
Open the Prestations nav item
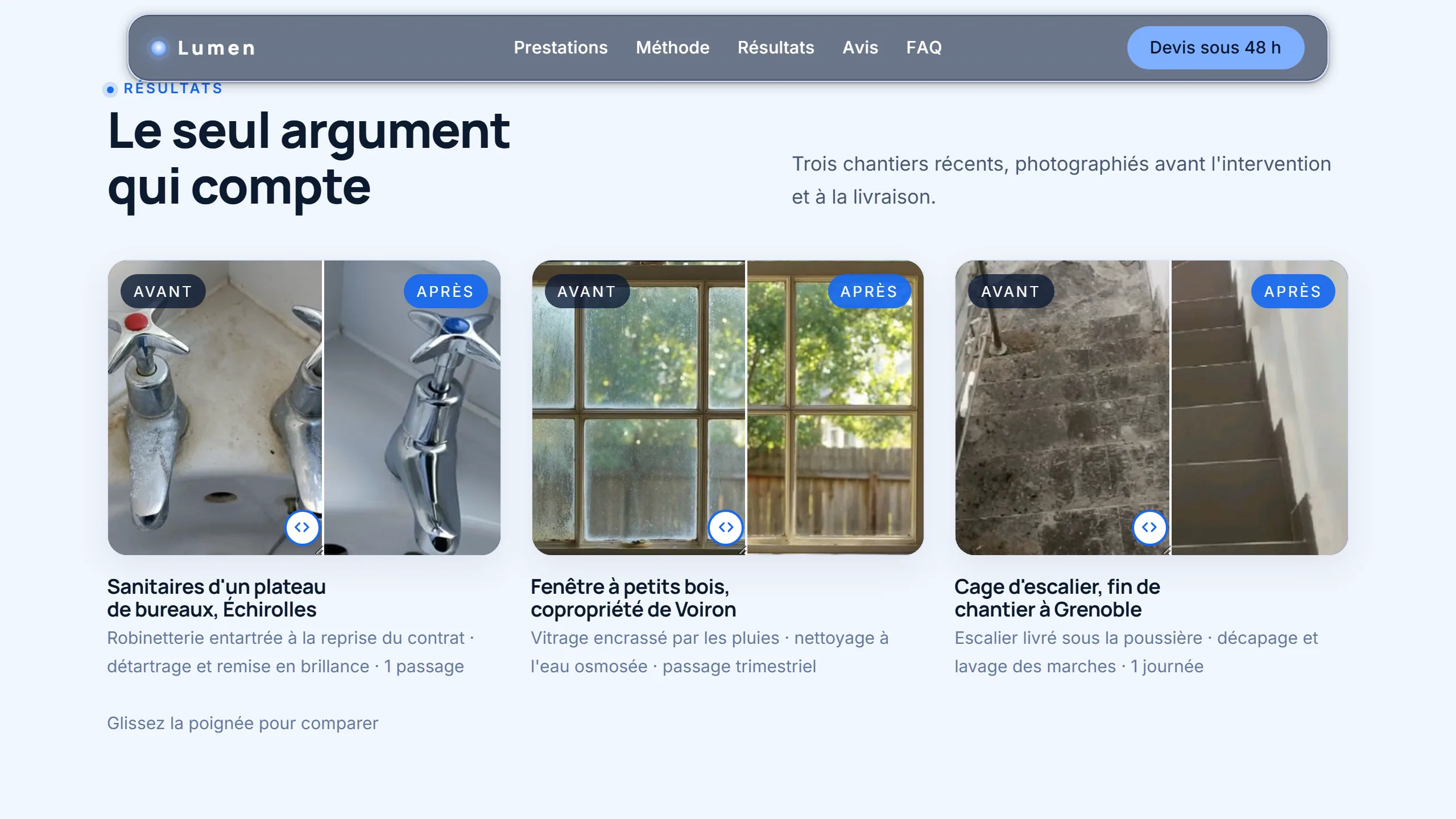[x=560, y=48]
